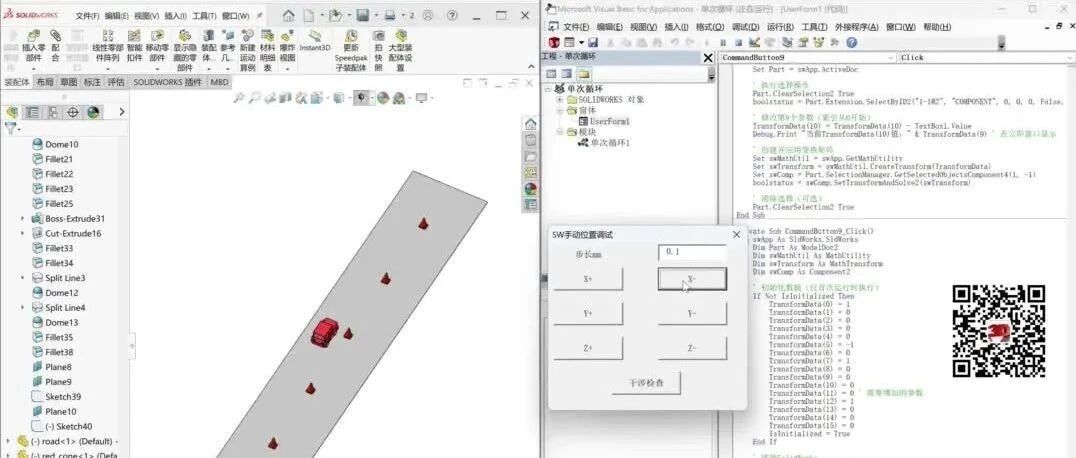Expand the Split Line4 feature
The image size is (1076, 458).
tap(23, 308)
